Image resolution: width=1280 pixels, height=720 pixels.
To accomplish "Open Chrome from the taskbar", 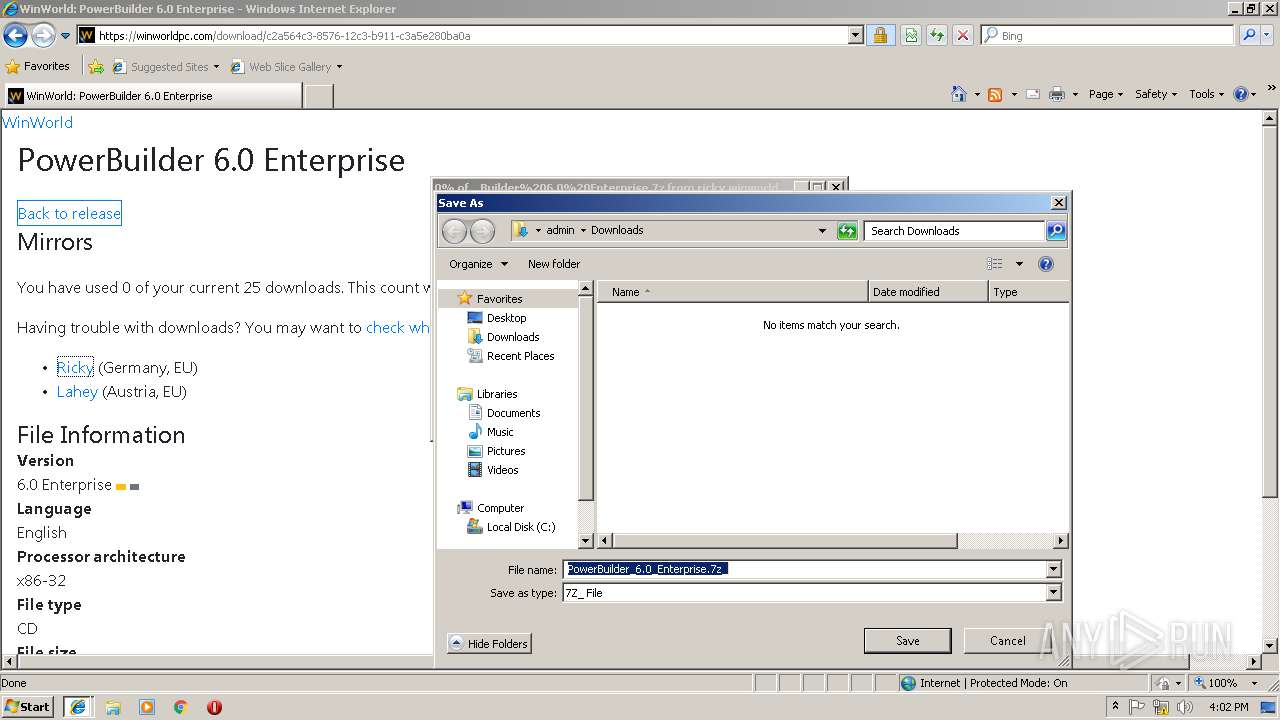I will pos(181,707).
